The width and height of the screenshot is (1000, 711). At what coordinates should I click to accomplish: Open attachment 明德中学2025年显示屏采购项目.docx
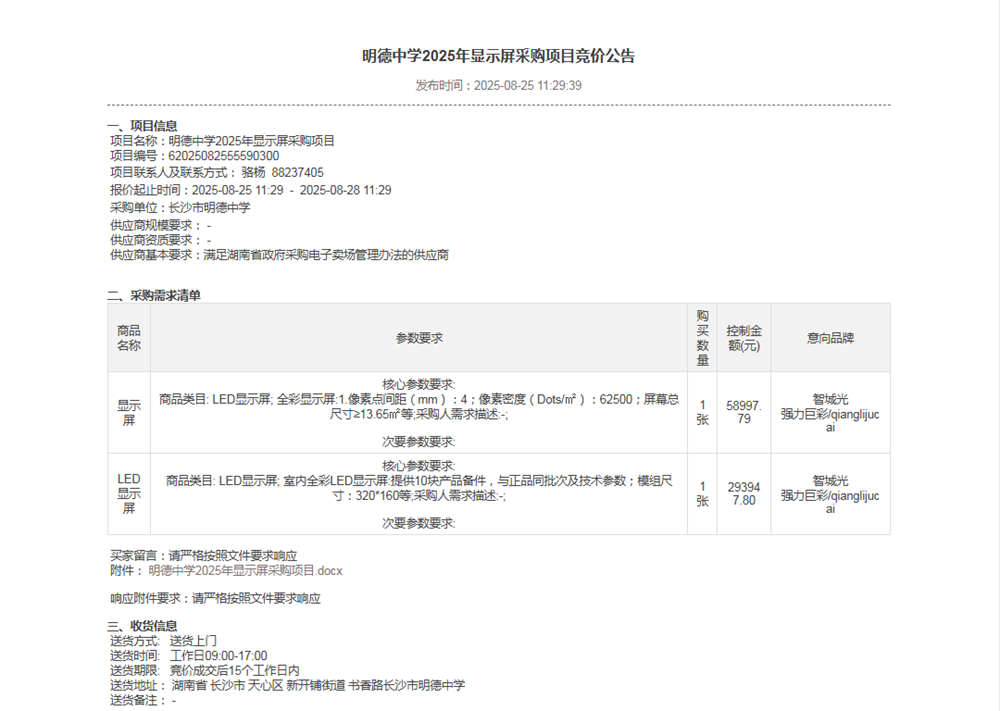pyautogui.click(x=246, y=571)
